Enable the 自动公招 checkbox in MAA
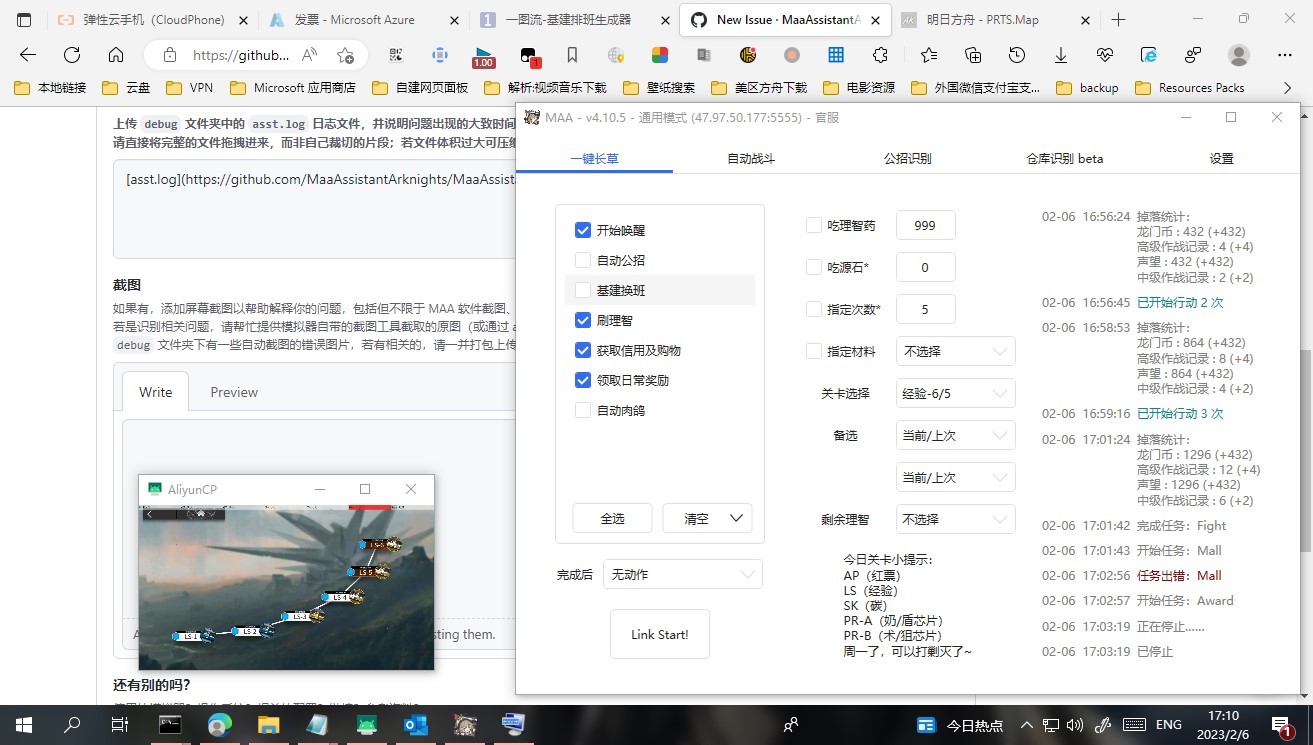Image resolution: width=1313 pixels, height=745 pixels. point(583,258)
